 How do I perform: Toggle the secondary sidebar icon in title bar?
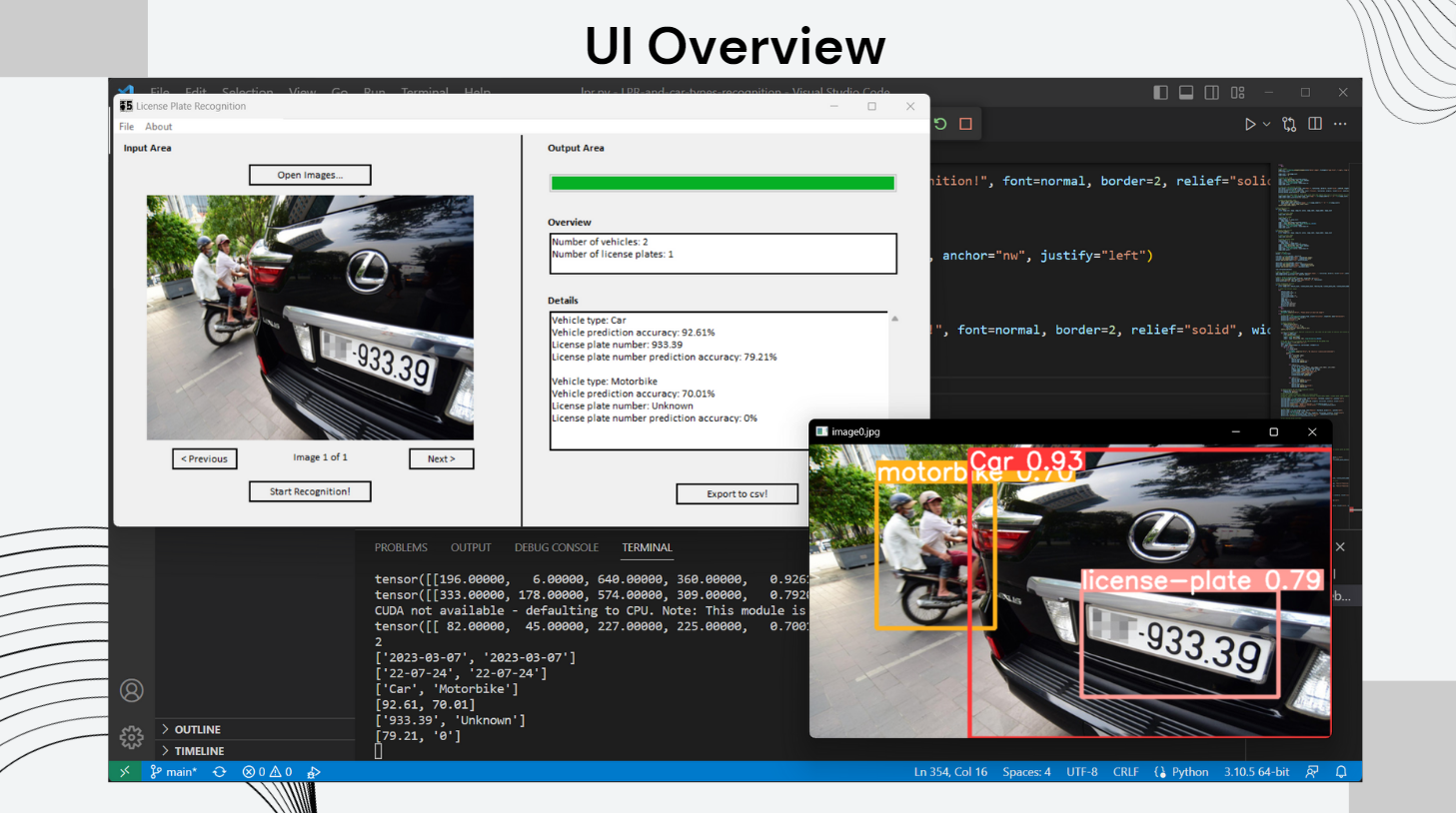coord(1211,92)
